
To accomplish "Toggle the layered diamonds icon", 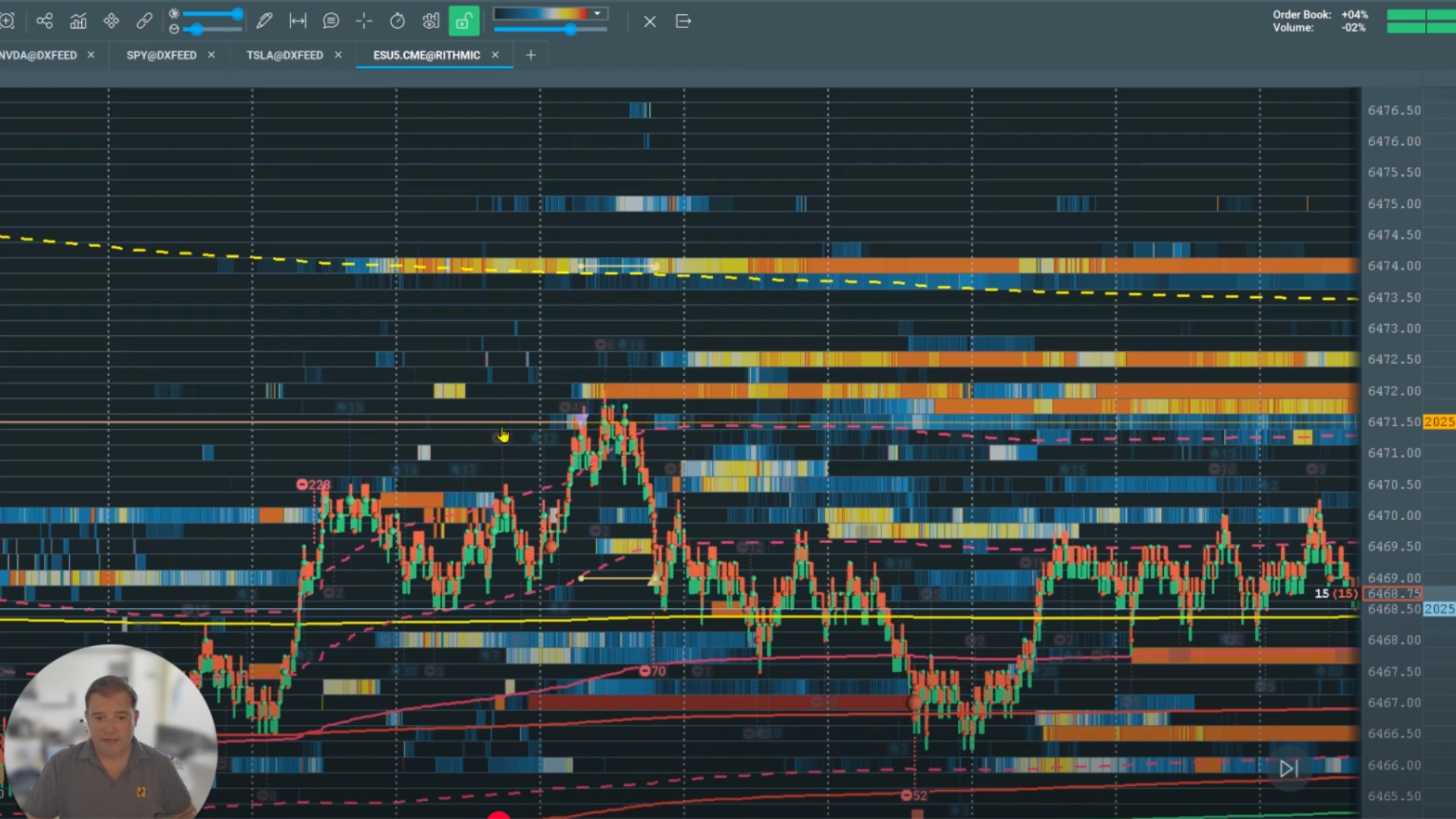I will [x=111, y=21].
